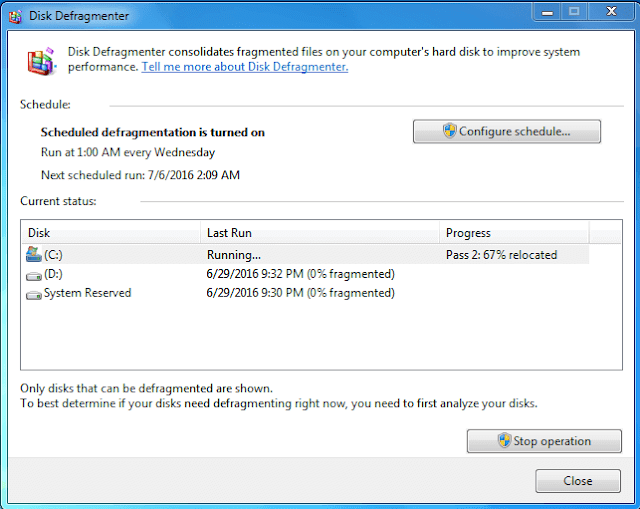The width and height of the screenshot is (640, 509).
Task: Click the large Disk Defragmenter logo icon
Action: point(41,61)
